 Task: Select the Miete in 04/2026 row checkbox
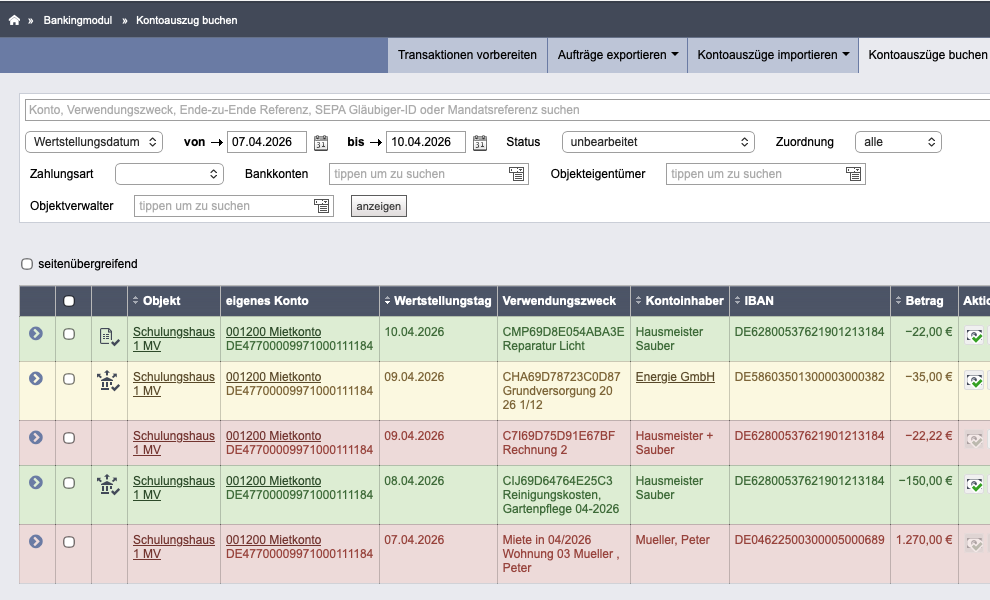point(69,542)
